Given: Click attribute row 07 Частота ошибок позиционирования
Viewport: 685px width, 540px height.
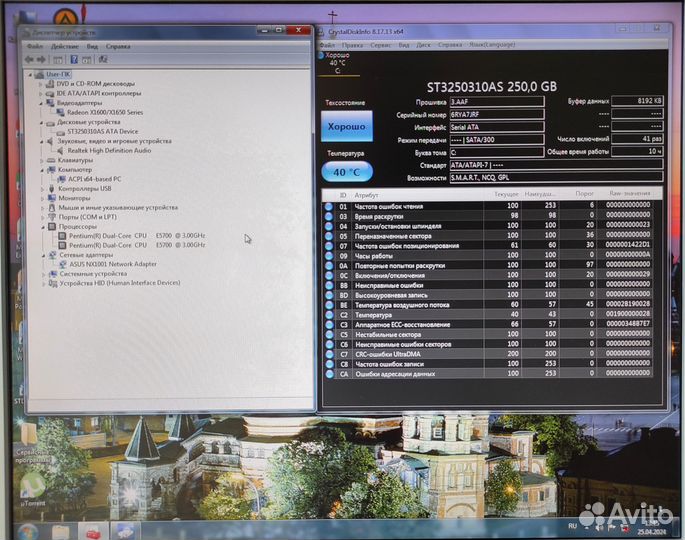Looking at the screenshot, I should click(488, 246).
